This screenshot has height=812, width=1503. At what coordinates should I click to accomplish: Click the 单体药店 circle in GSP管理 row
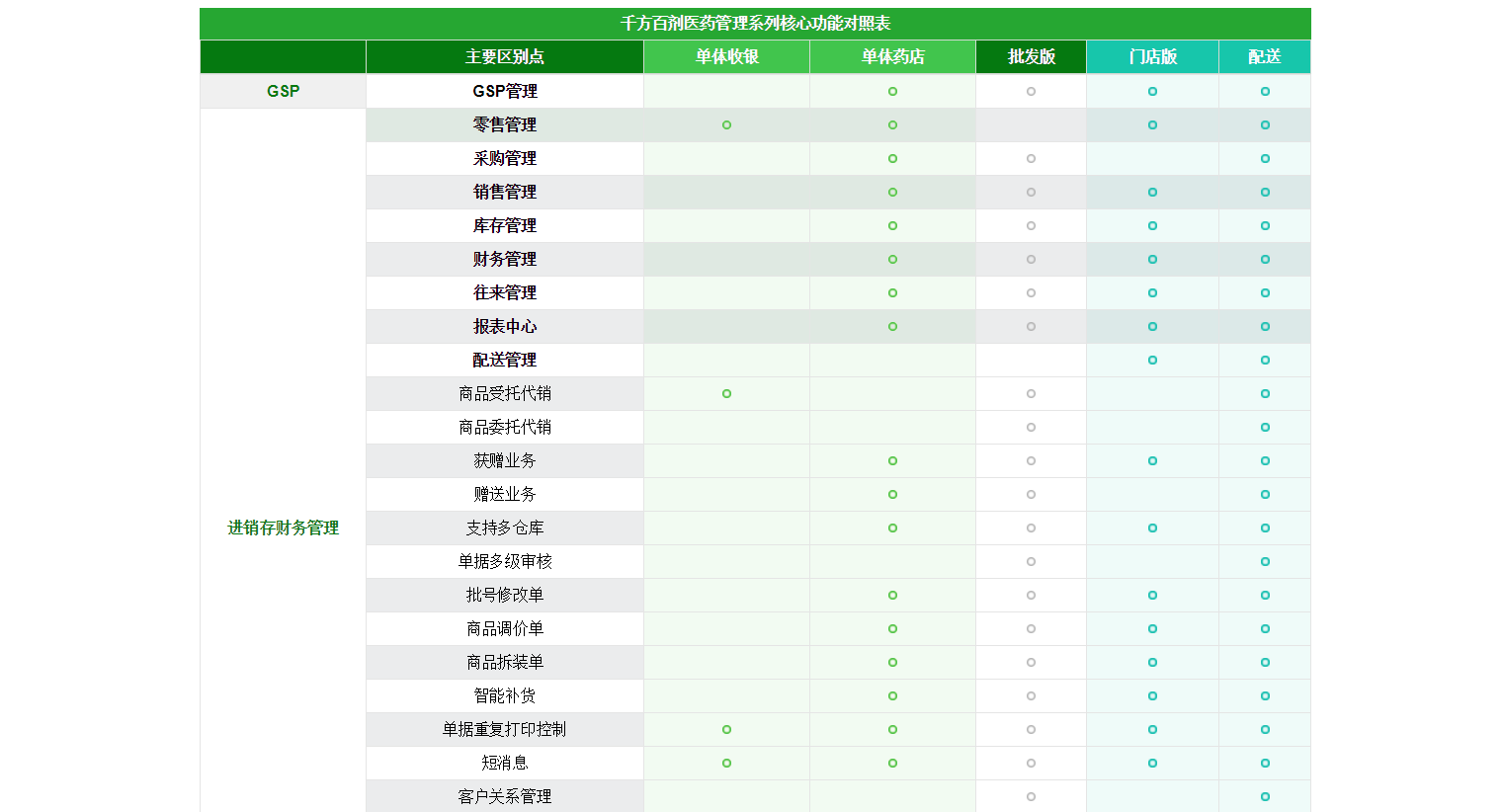coord(892,91)
